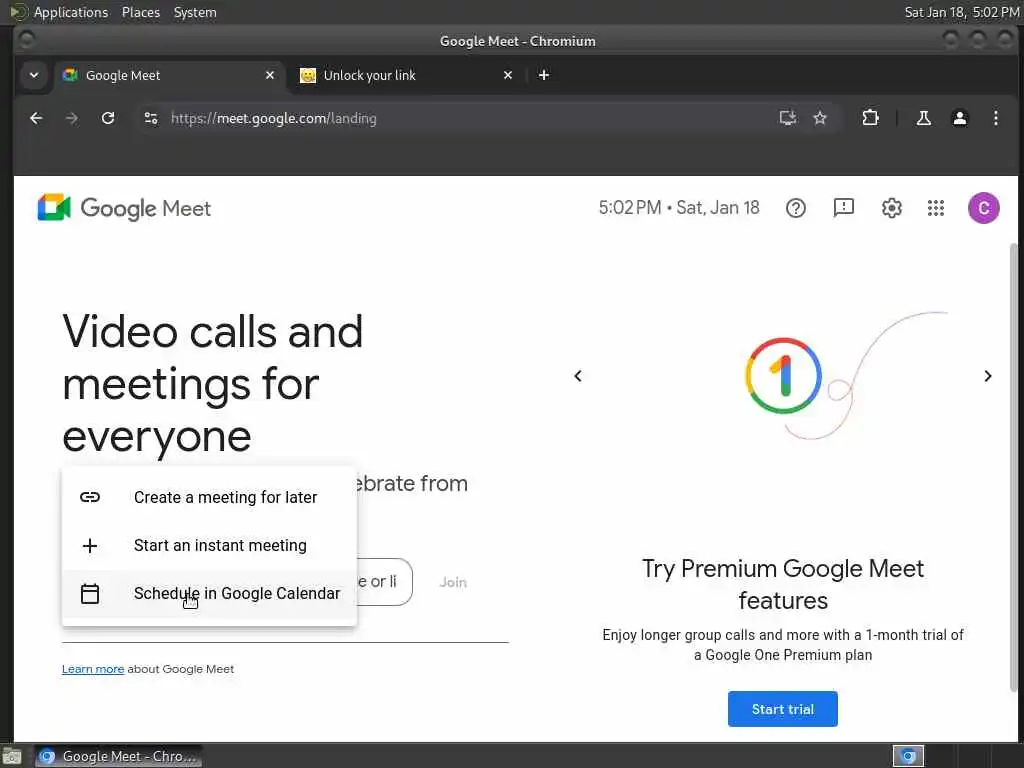The height and width of the screenshot is (768, 1024).
Task: Click the Google Meet logo
Action: pyautogui.click(x=124, y=208)
